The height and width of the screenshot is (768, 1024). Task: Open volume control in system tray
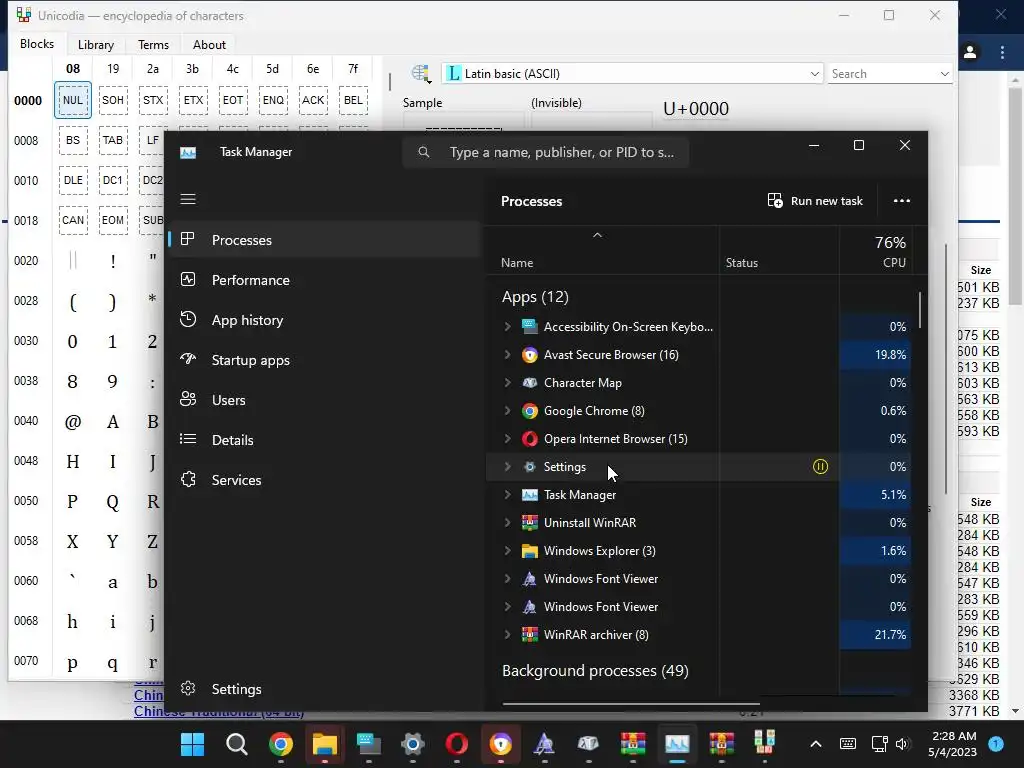coord(902,744)
